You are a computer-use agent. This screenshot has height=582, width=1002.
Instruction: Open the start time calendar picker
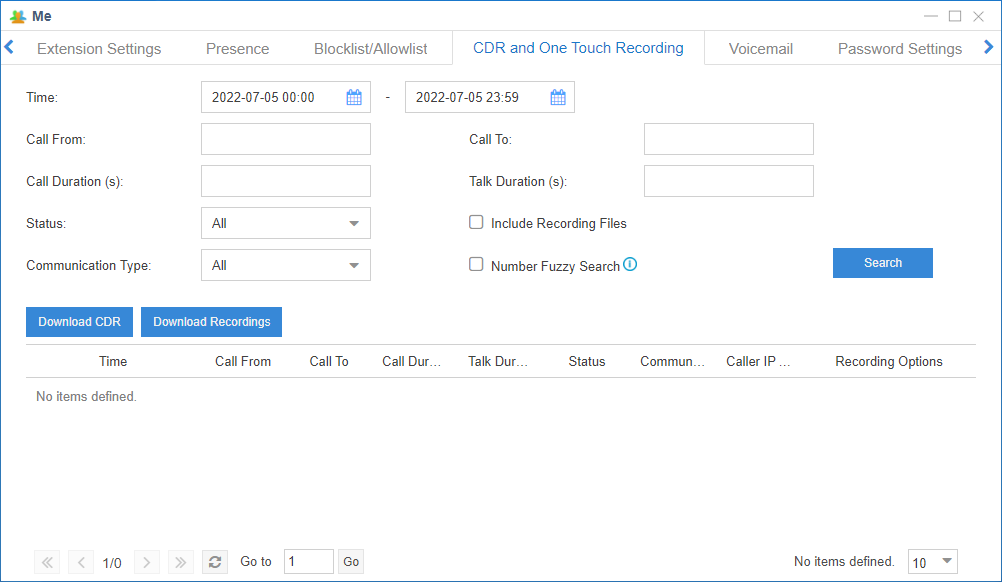354,97
